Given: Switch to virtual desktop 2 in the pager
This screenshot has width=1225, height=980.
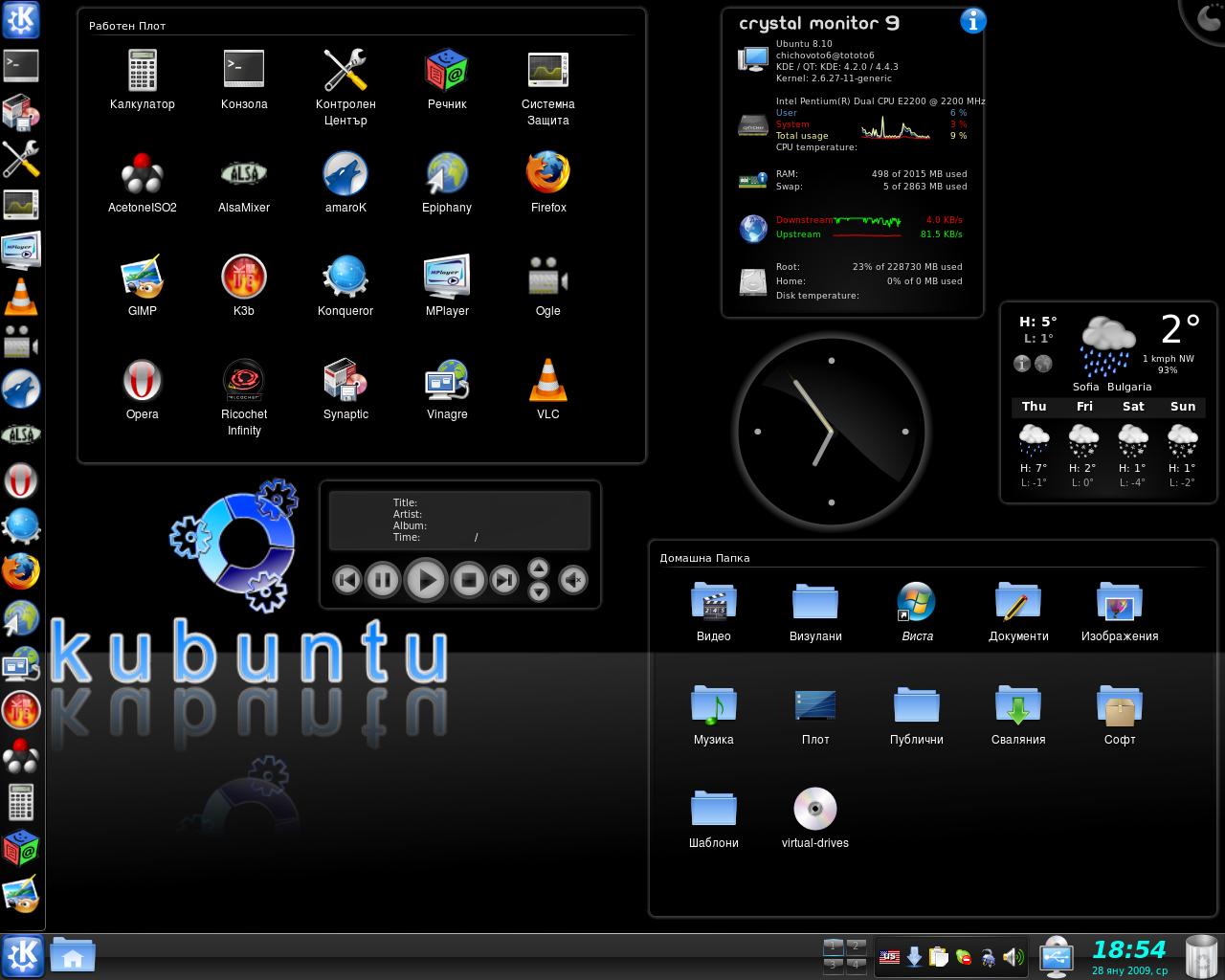Looking at the screenshot, I should coord(856,946).
